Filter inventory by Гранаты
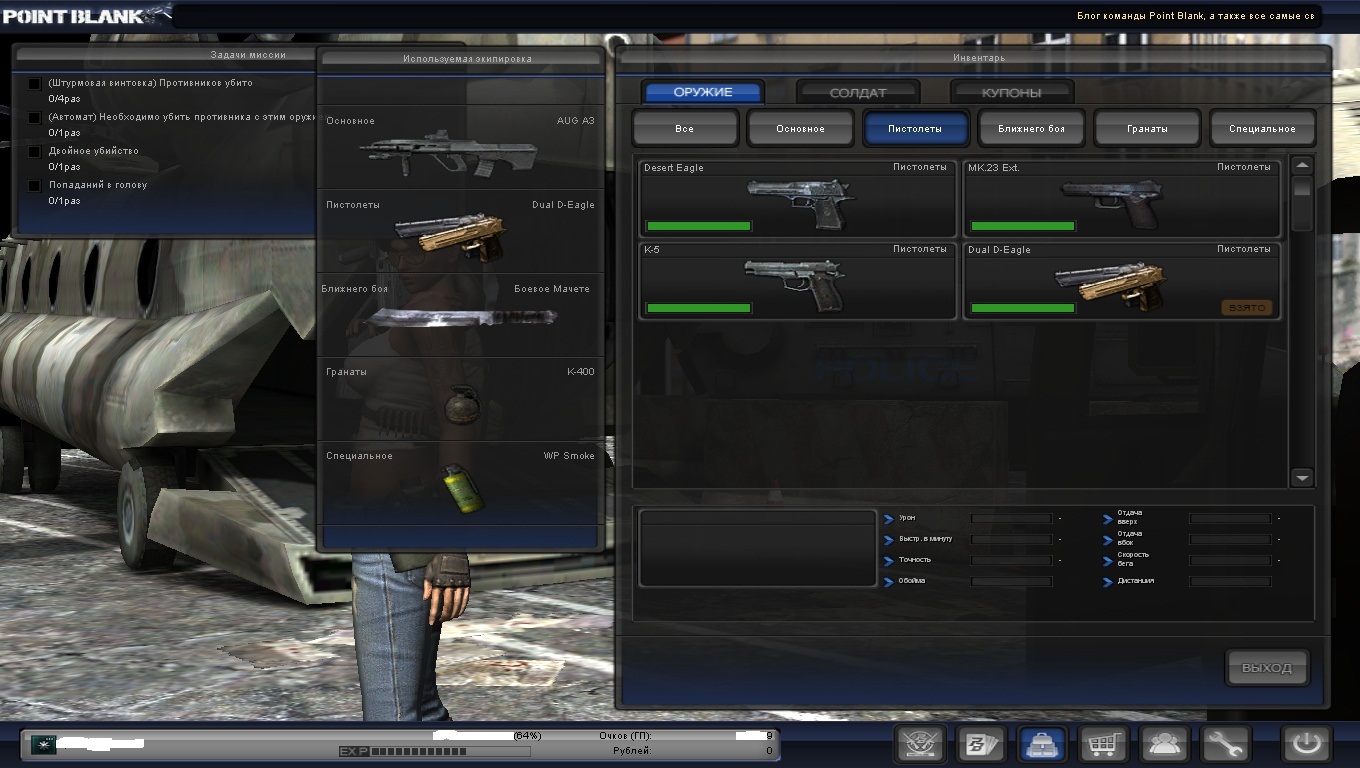The width and height of the screenshot is (1360, 768). [x=1147, y=128]
